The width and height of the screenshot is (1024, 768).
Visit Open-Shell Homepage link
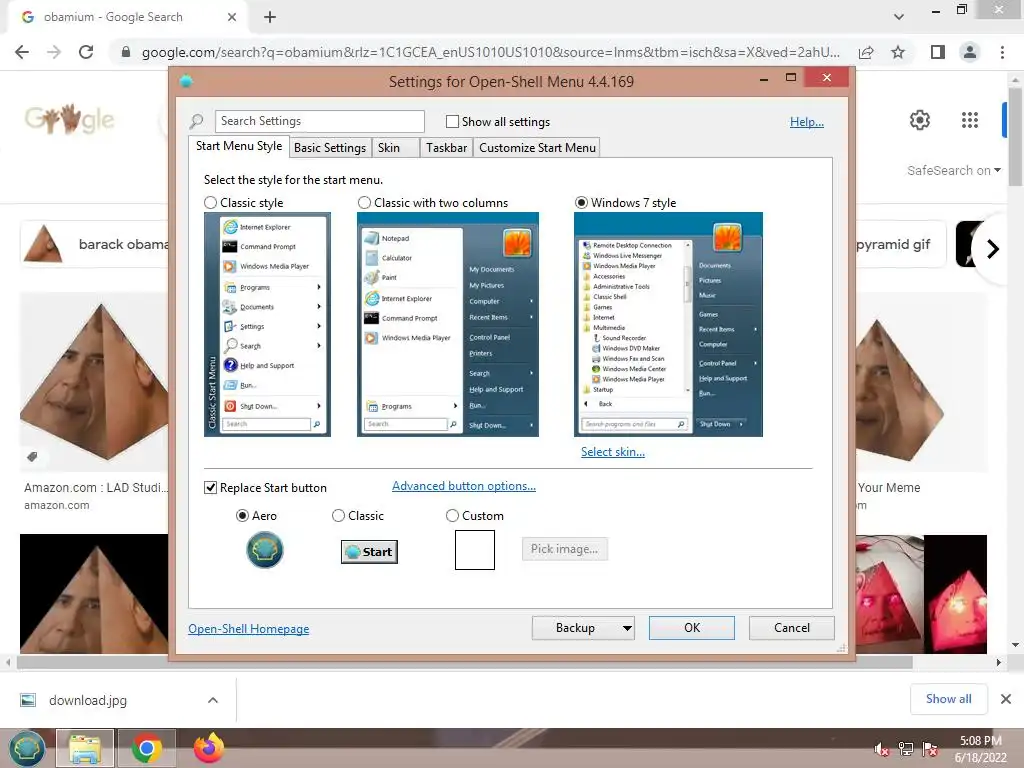coord(249,629)
